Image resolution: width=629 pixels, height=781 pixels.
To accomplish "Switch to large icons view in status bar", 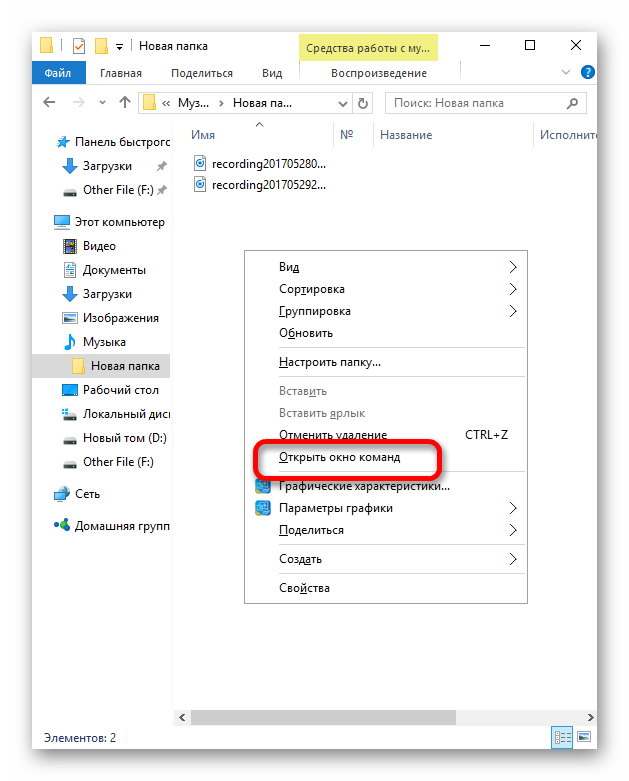I will coord(584,737).
